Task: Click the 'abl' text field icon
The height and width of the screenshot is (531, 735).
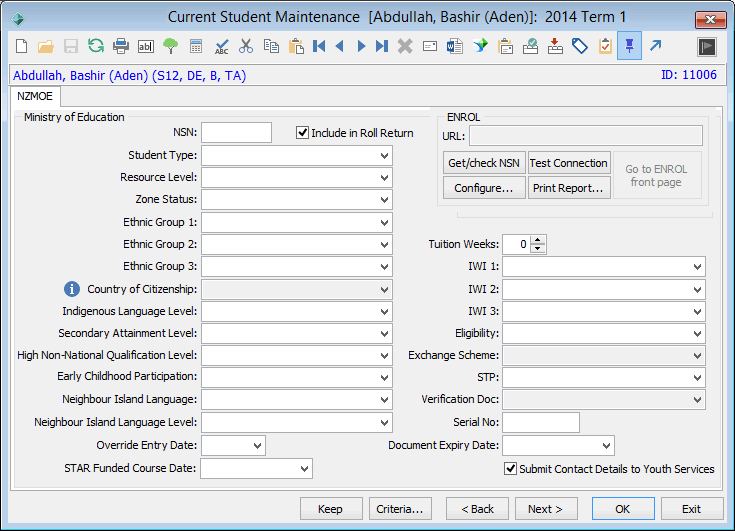Action: 146,46
